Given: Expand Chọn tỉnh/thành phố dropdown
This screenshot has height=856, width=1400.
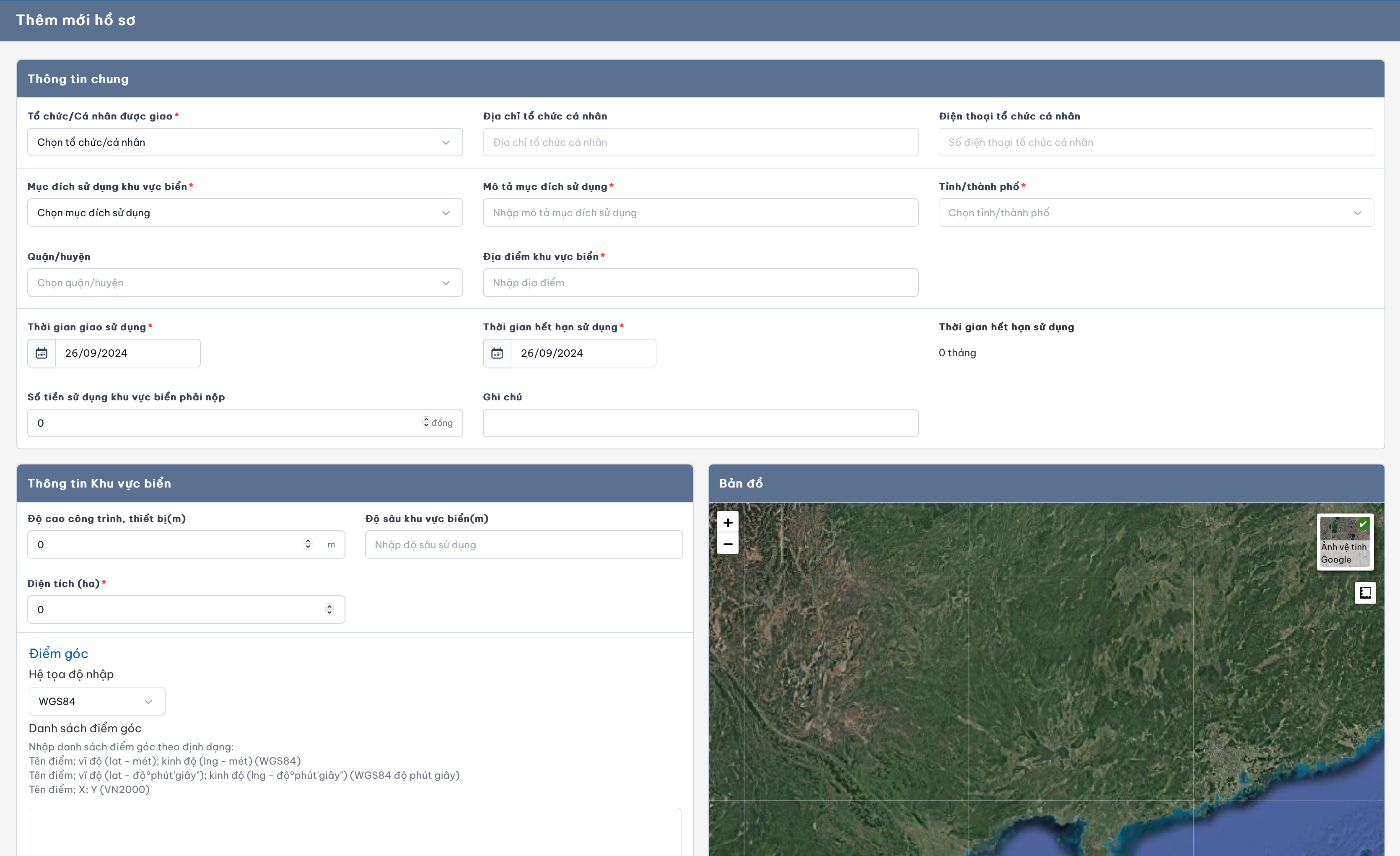Looking at the screenshot, I should click(x=1156, y=213).
